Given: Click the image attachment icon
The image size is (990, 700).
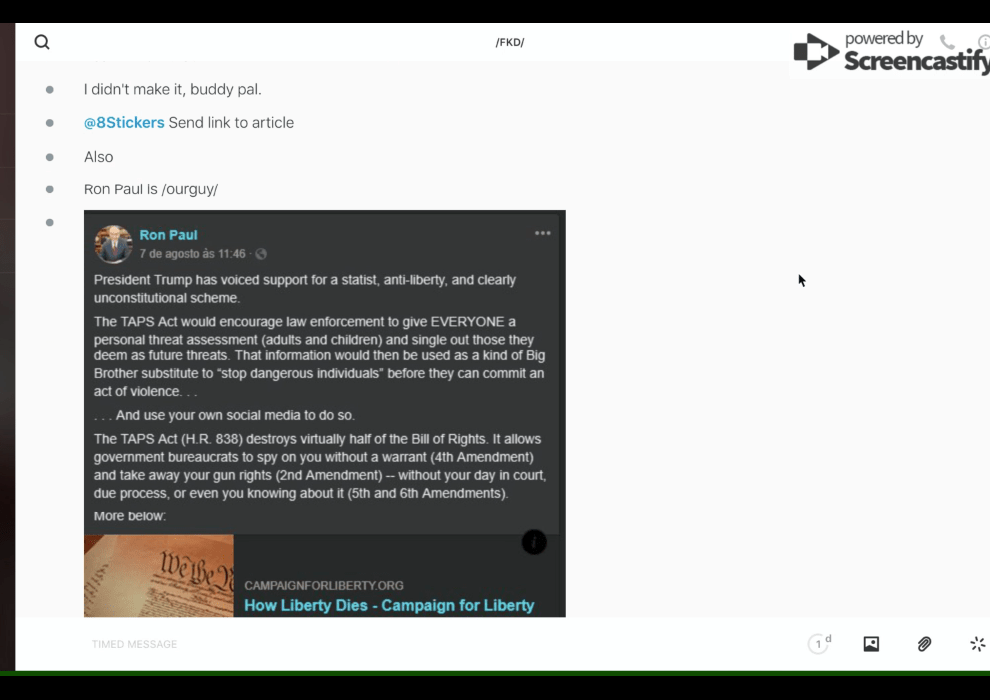Looking at the screenshot, I should pos(871,644).
